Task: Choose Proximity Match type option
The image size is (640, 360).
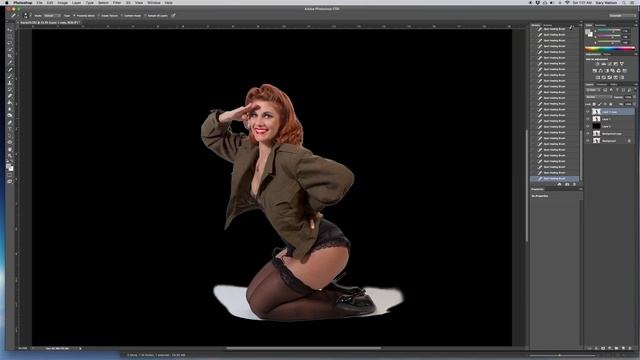Action: pos(84,16)
